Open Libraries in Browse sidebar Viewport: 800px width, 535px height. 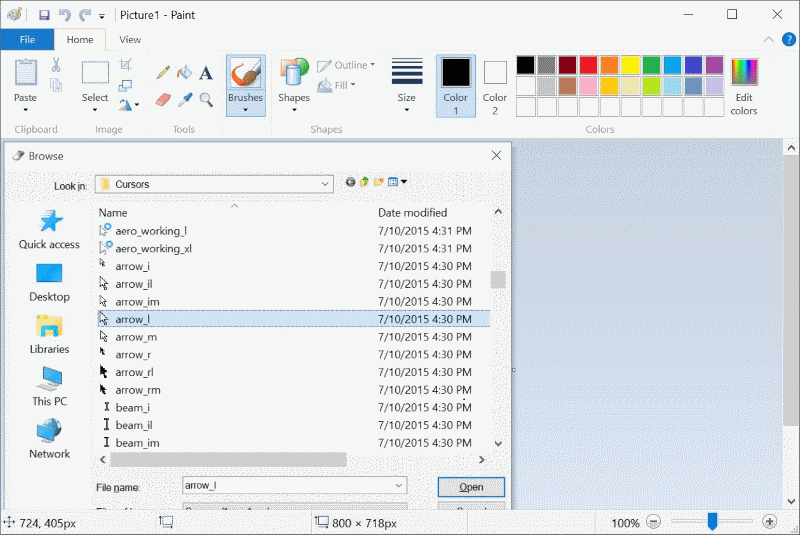(49, 335)
